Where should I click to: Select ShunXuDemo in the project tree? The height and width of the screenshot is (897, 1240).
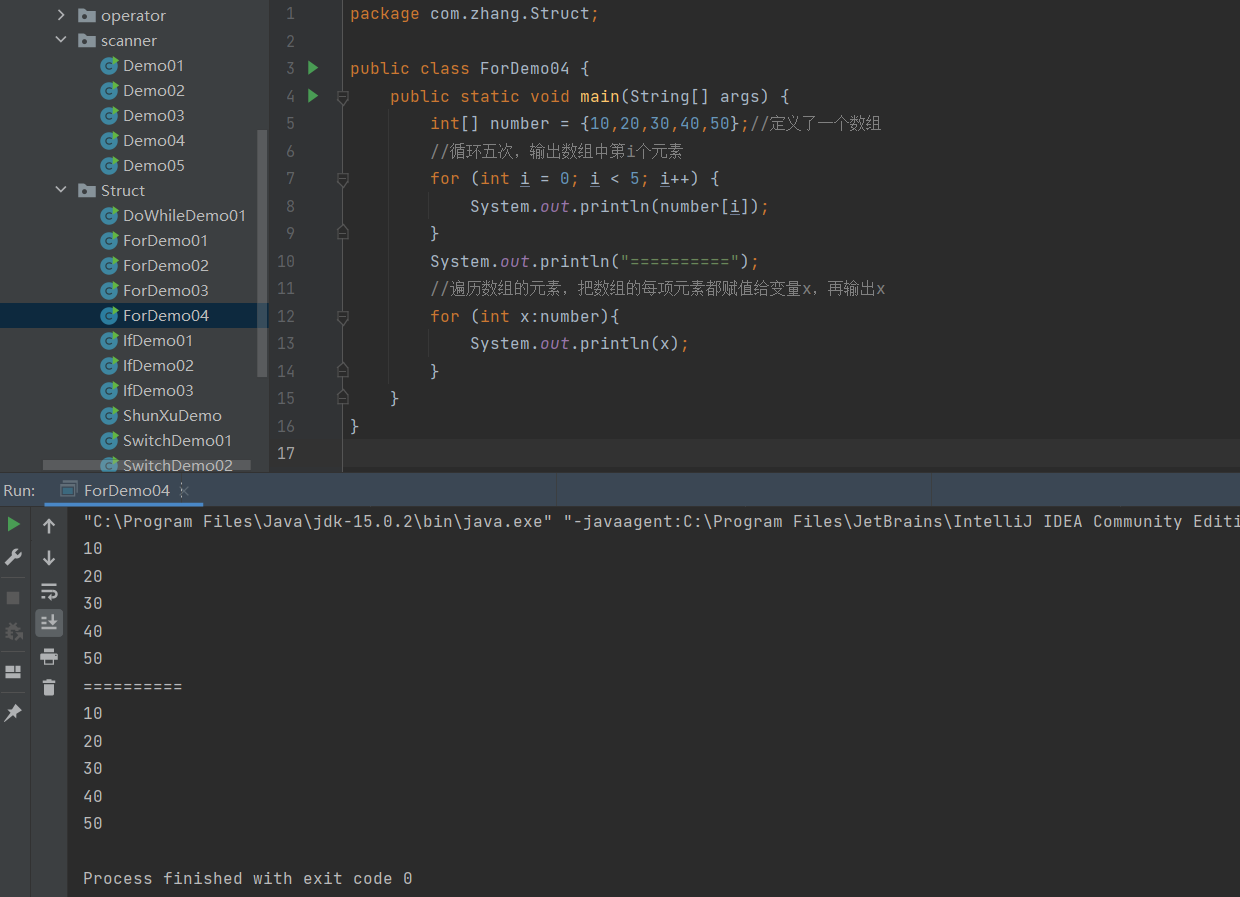pos(172,416)
